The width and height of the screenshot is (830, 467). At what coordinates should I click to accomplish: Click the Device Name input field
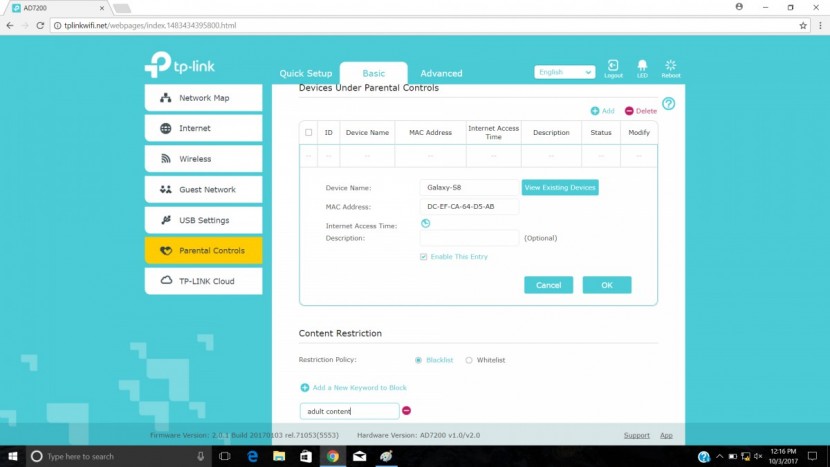[x=469, y=187]
